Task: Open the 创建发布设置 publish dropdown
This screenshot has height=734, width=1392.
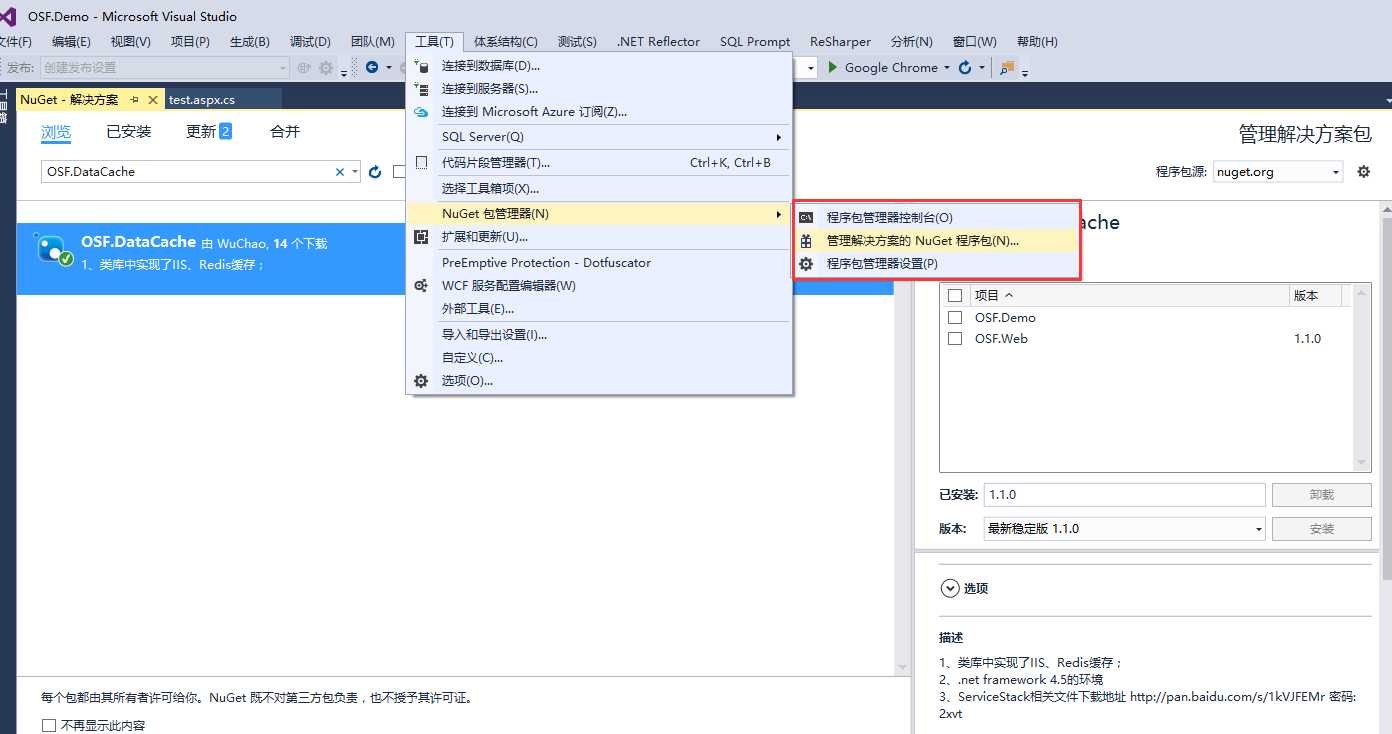Action: pos(164,68)
